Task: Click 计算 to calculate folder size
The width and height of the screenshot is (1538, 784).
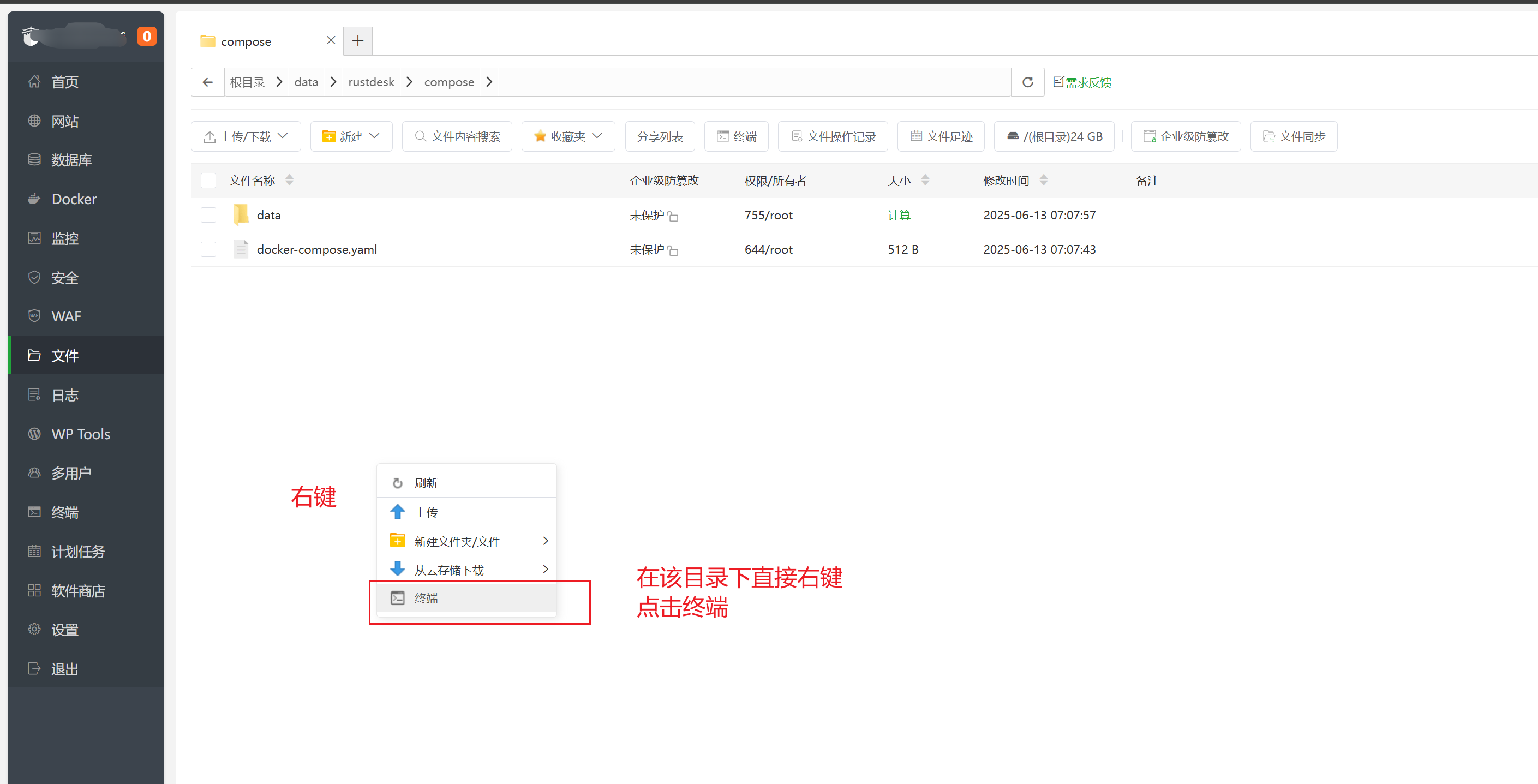Action: (899, 215)
